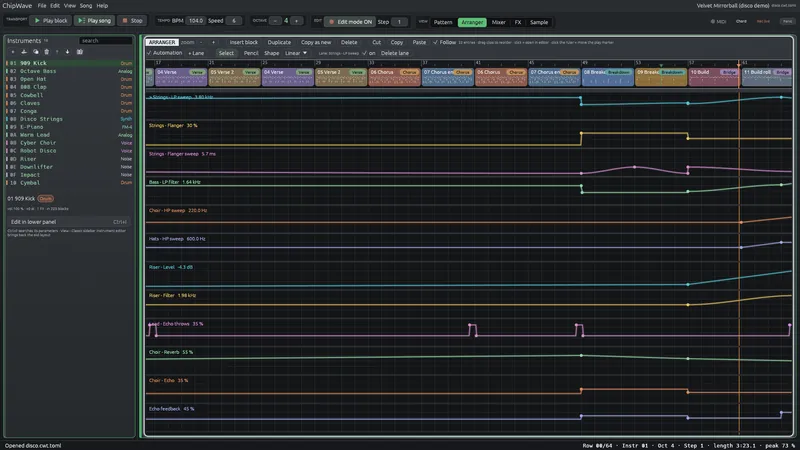Open the Help menu

pos(102,6)
